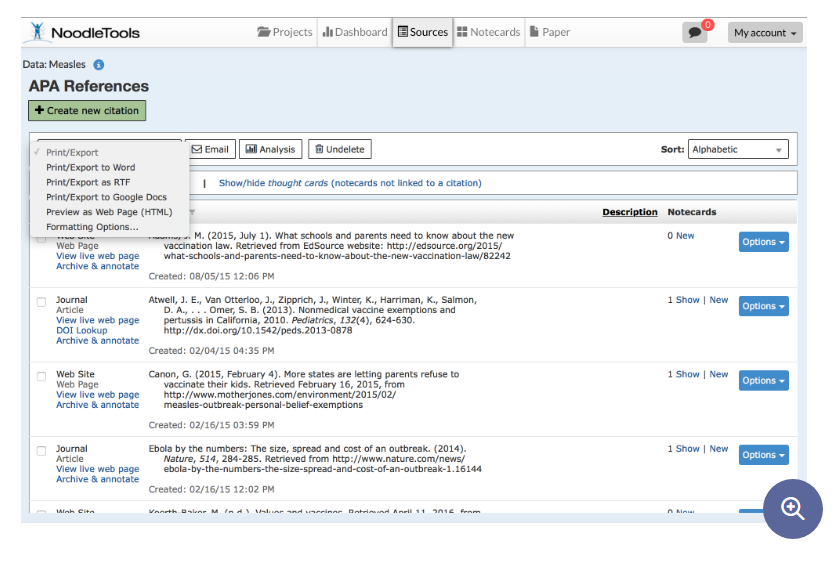The height and width of the screenshot is (565, 838).
Task: Open the Analysis button
Action: 270,149
